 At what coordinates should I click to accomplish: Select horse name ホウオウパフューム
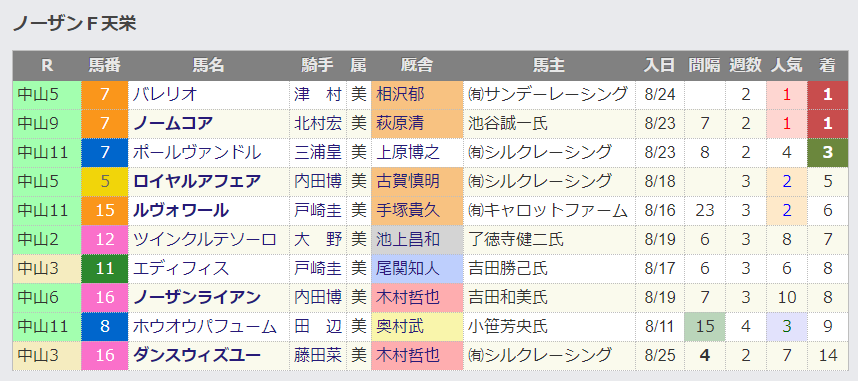tap(204, 327)
